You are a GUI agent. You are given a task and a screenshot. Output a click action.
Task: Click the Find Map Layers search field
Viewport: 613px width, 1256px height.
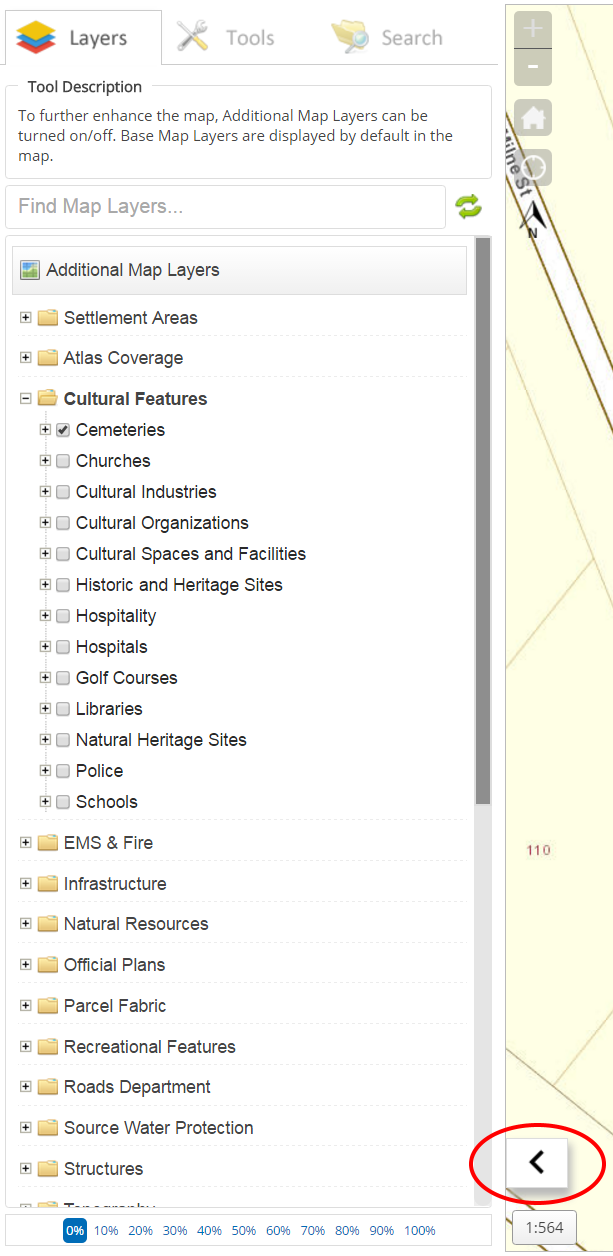coord(225,207)
